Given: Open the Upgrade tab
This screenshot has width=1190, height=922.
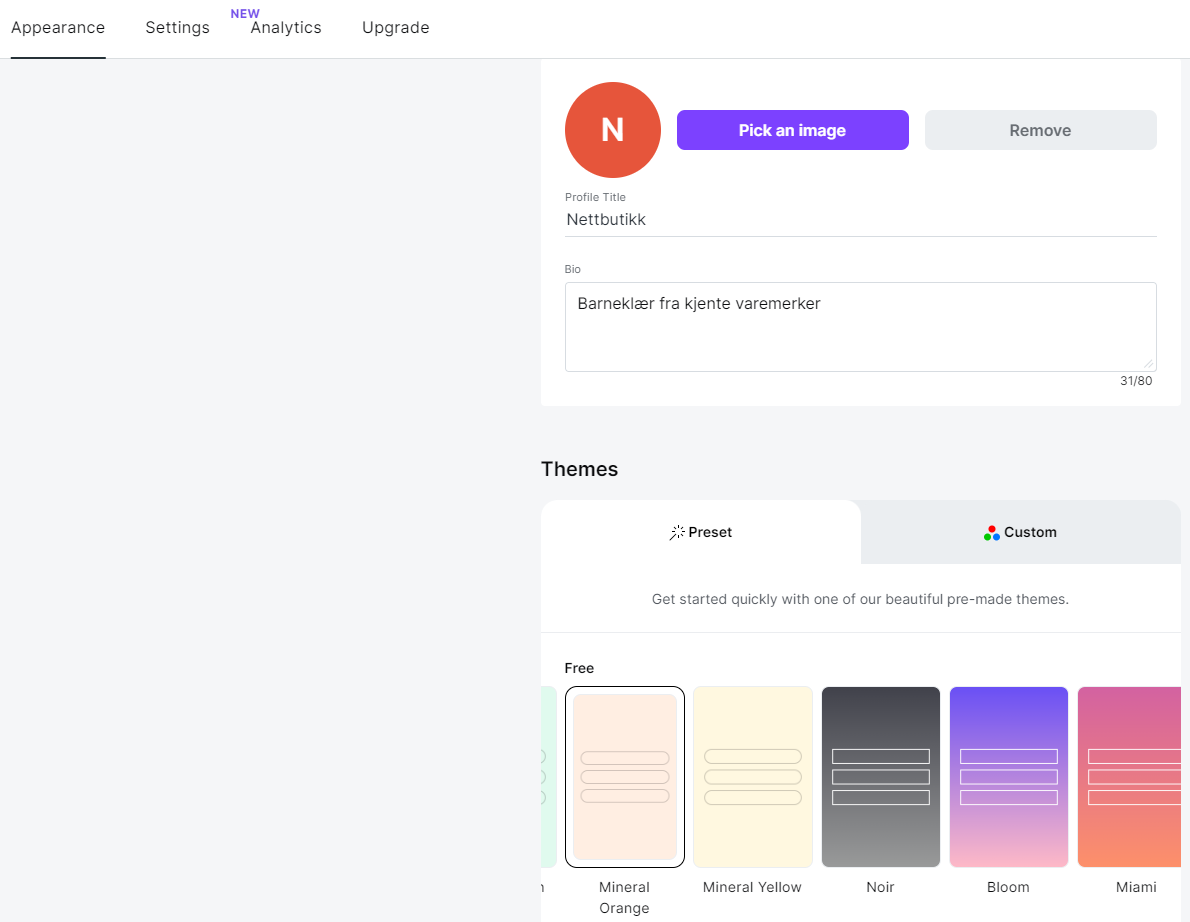Looking at the screenshot, I should 395,28.
